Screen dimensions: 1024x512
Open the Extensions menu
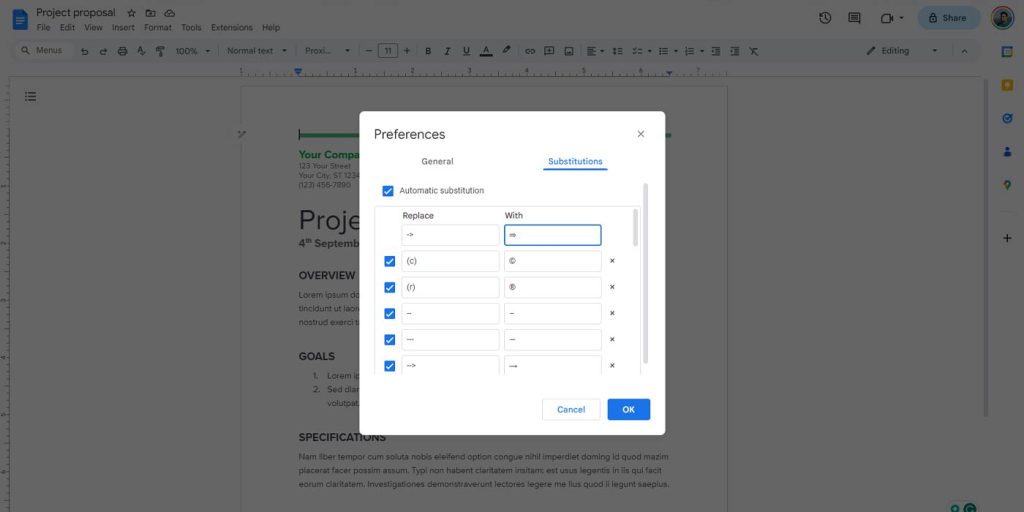point(231,28)
